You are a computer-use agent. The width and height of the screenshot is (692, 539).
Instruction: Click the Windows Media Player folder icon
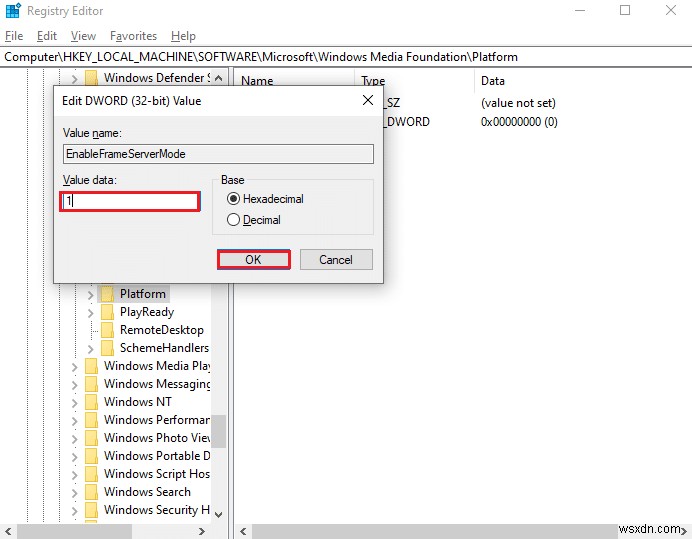tap(91, 366)
